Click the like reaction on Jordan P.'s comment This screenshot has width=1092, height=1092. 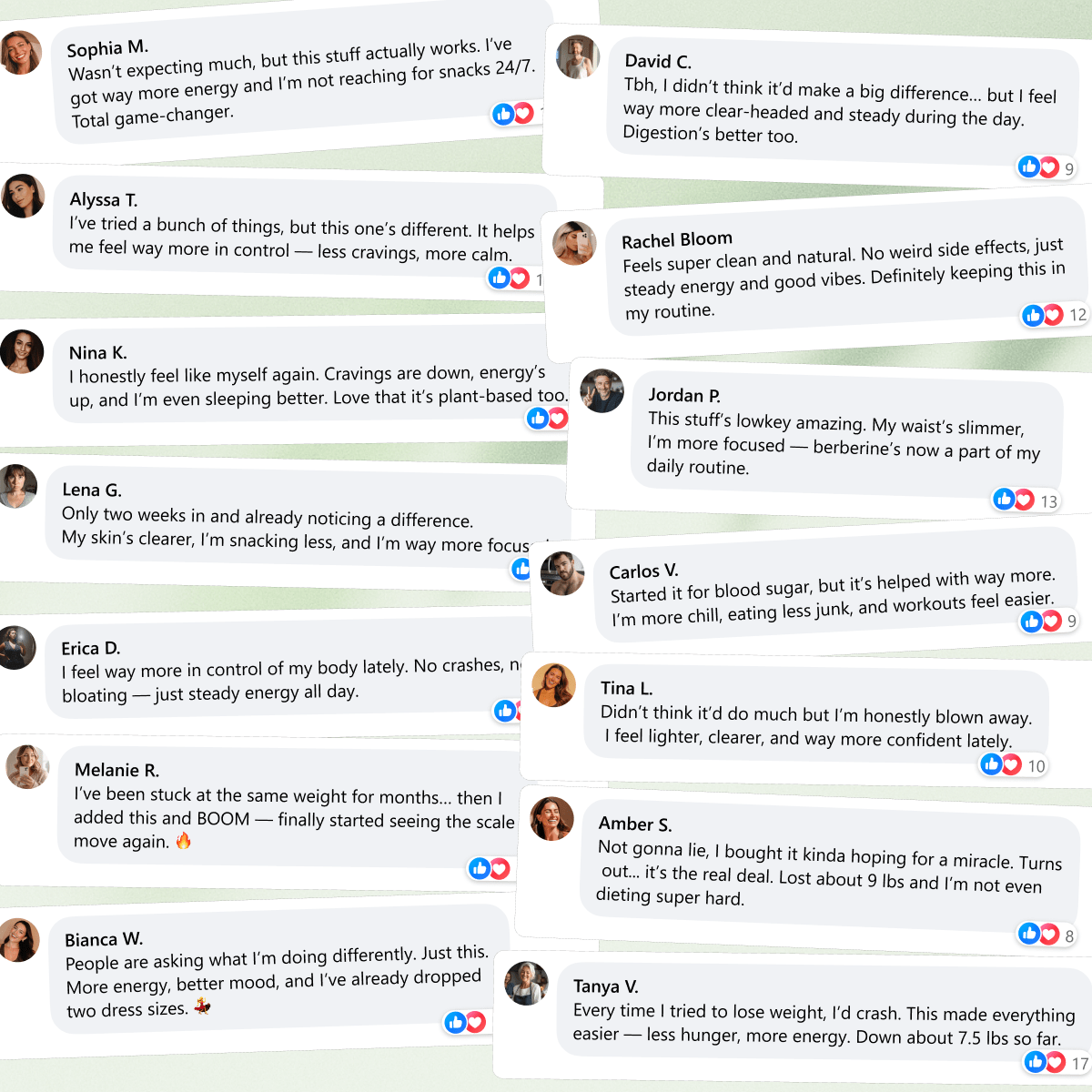point(1004,499)
